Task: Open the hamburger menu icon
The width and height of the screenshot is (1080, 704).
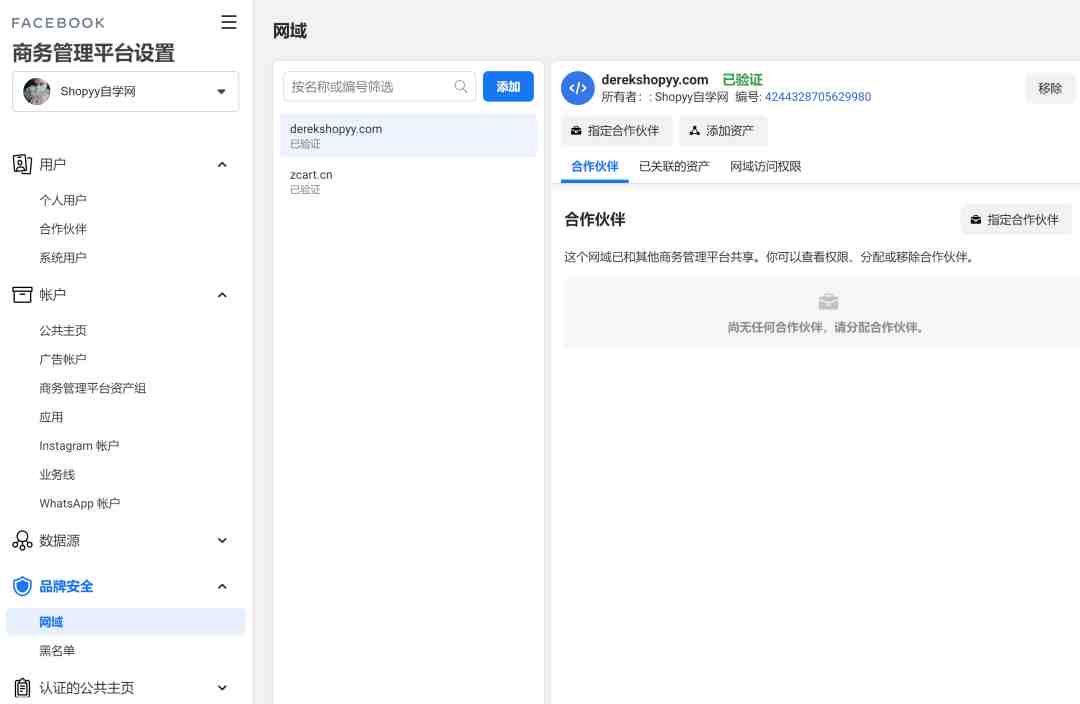Action: click(229, 22)
